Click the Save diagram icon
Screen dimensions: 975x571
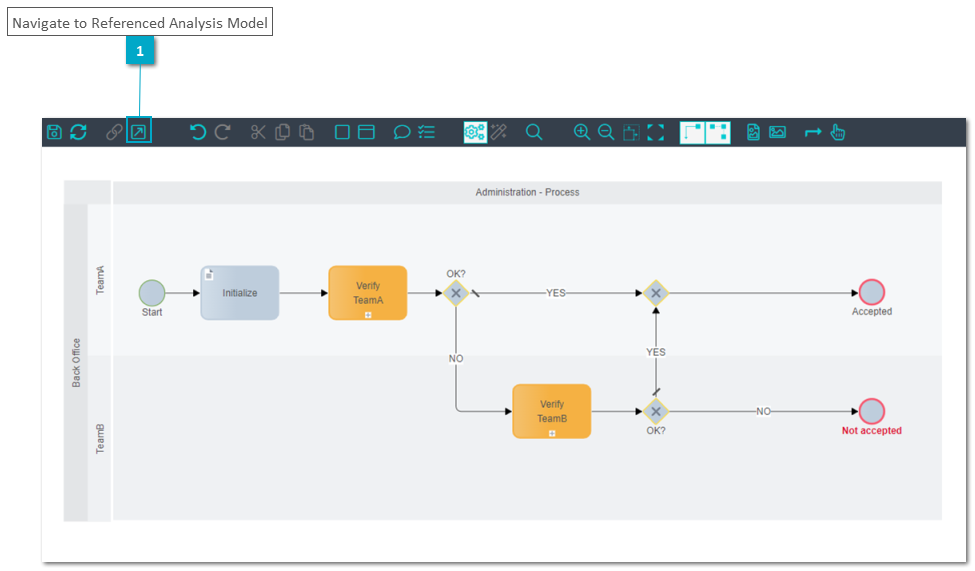click(54, 132)
